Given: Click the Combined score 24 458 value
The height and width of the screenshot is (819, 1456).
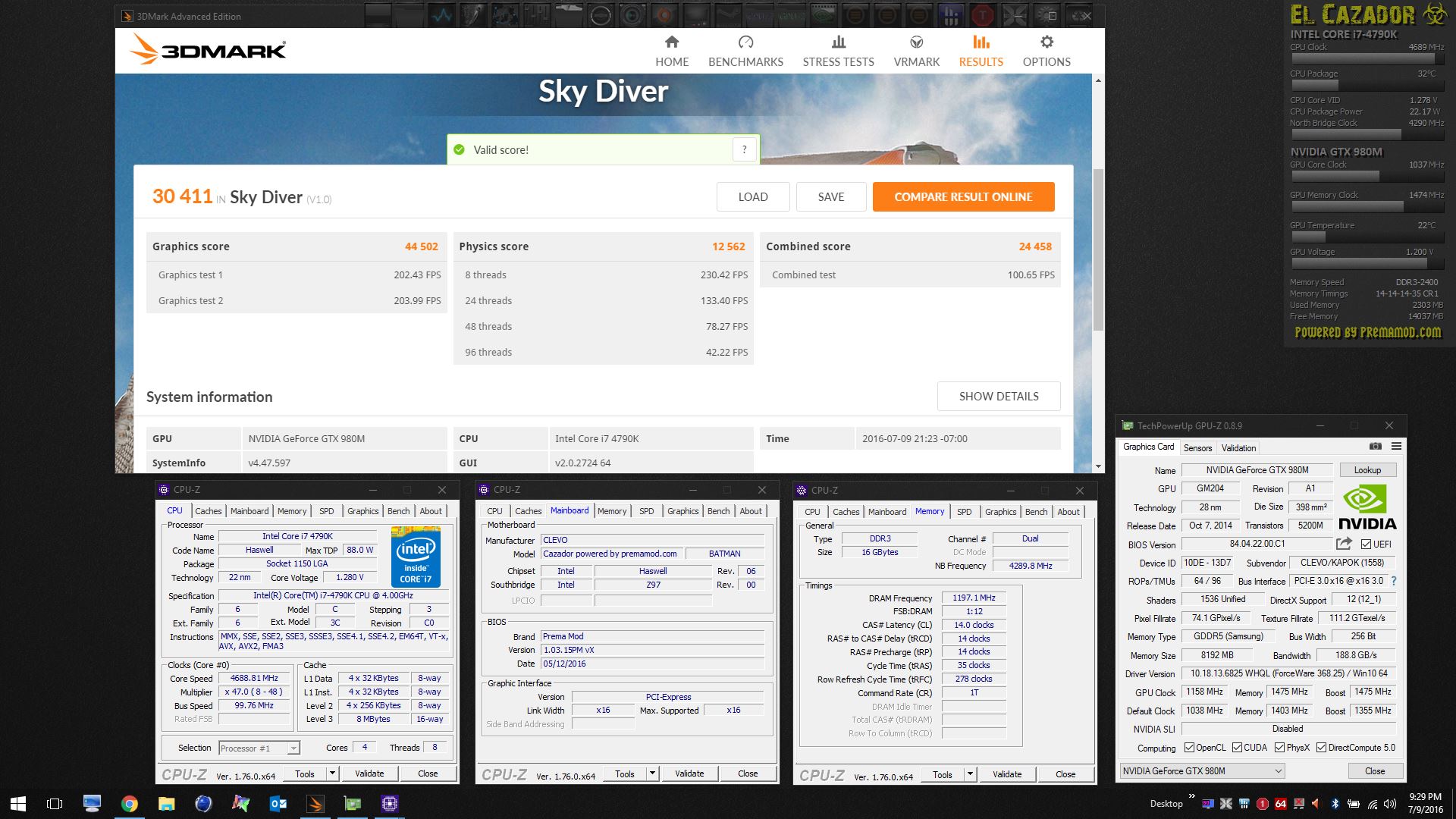Looking at the screenshot, I should pos(1035,246).
